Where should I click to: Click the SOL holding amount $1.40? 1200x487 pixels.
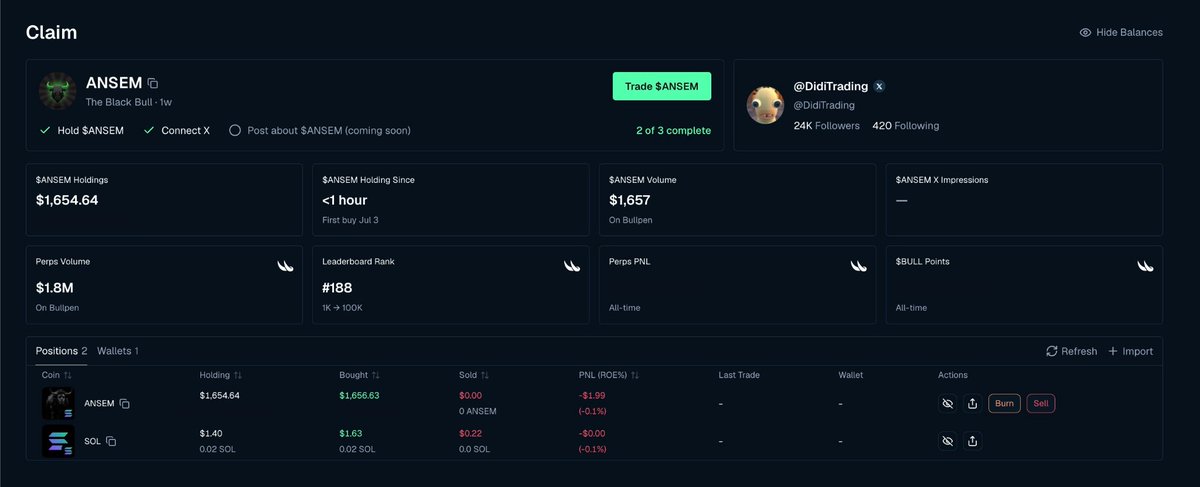tap(211, 434)
